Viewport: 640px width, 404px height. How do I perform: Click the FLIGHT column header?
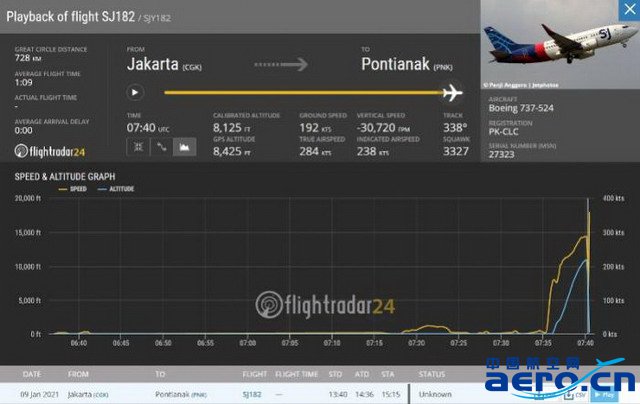[255, 374]
